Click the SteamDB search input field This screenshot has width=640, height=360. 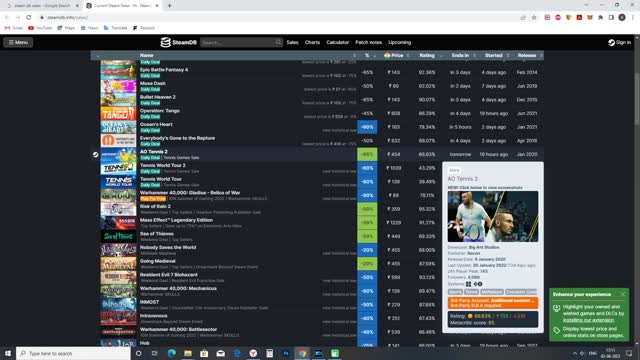238,42
